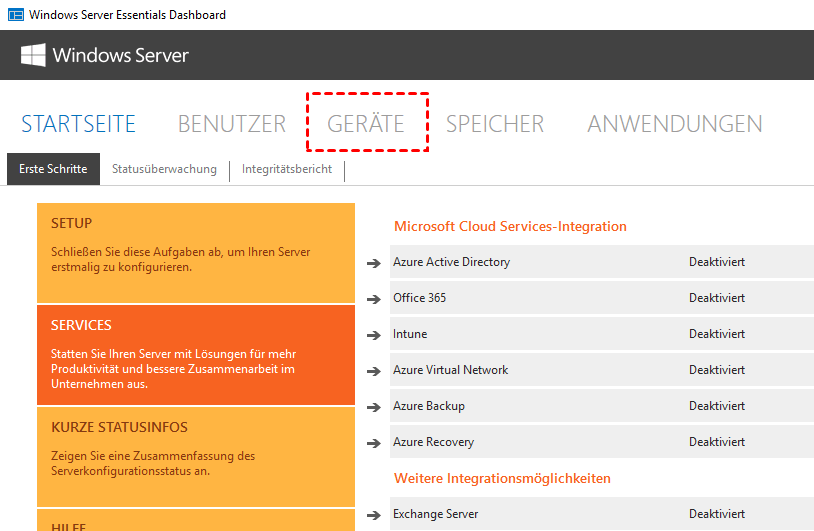
Task: Open the Integritätsbericht tab
Action: [287, 169]
